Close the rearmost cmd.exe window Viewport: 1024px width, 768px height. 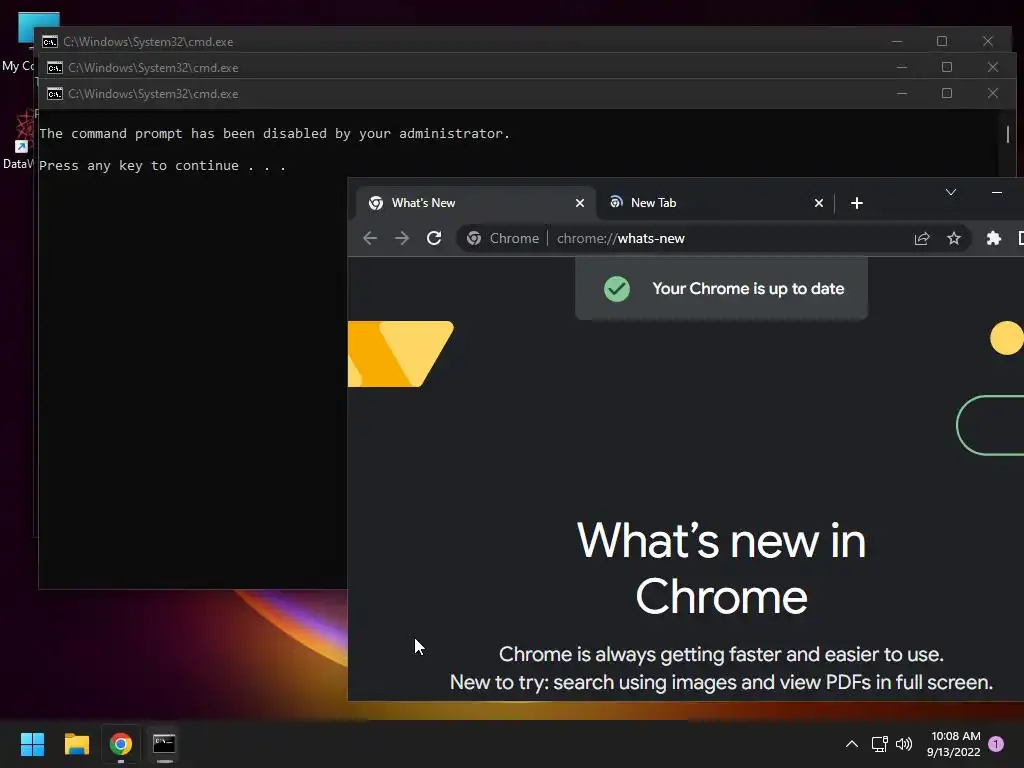coord(987,41)
